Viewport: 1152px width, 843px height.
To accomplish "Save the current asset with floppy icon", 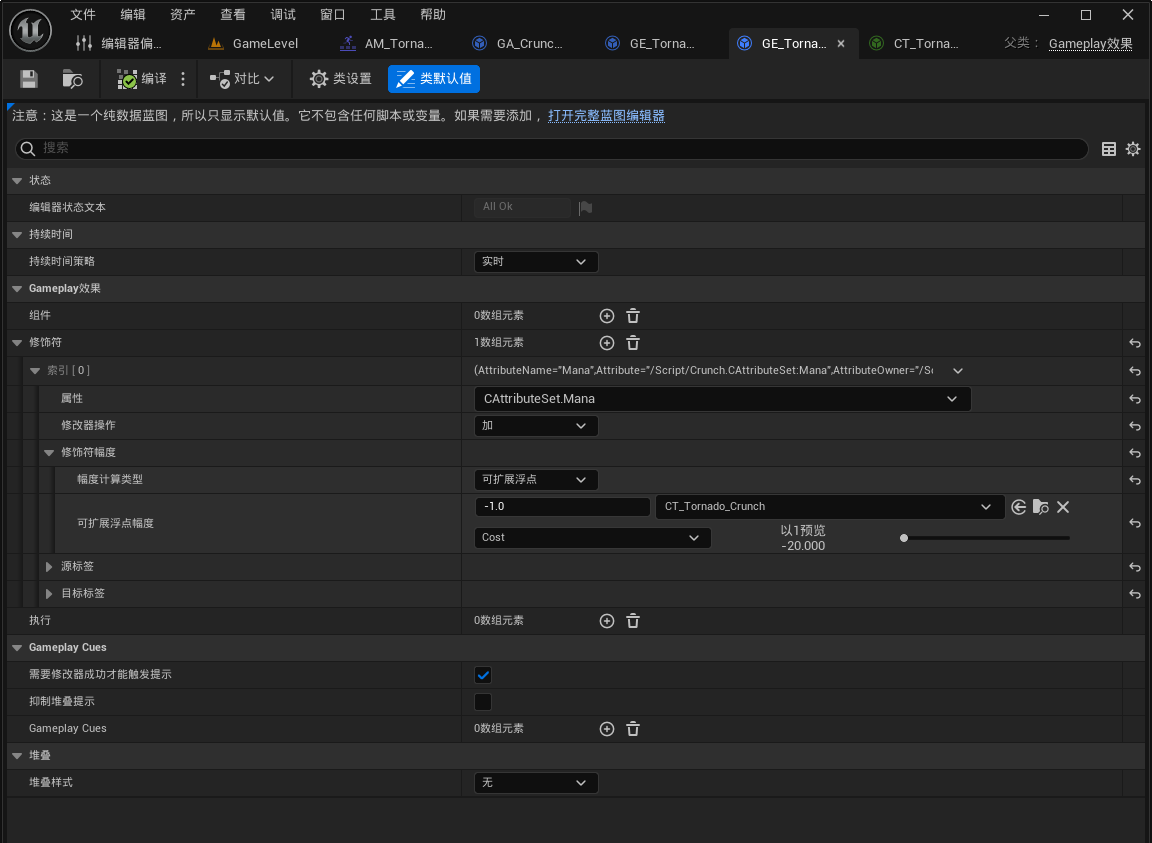I will click(x=29, y=79).
